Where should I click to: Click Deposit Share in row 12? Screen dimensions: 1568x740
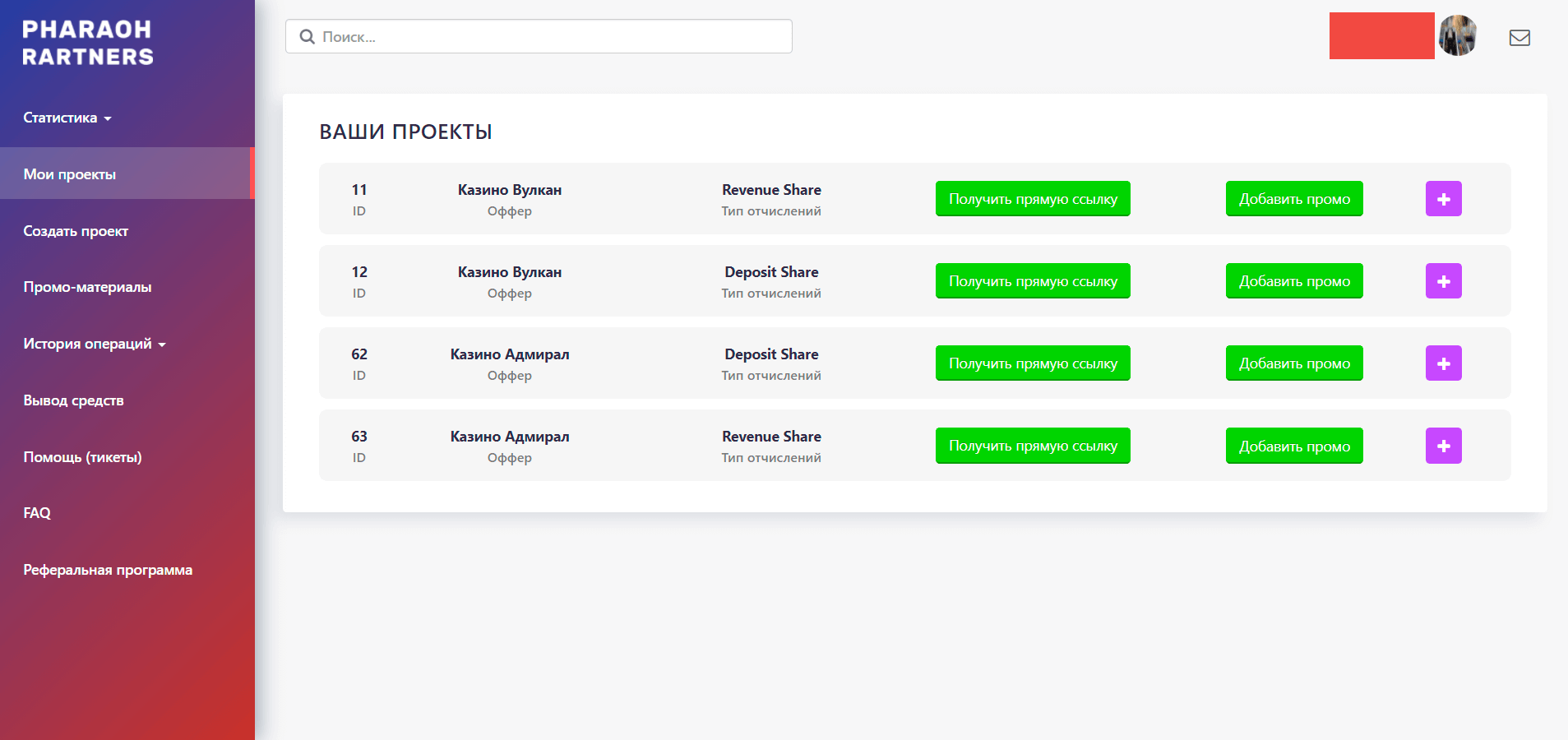[771, 272]
